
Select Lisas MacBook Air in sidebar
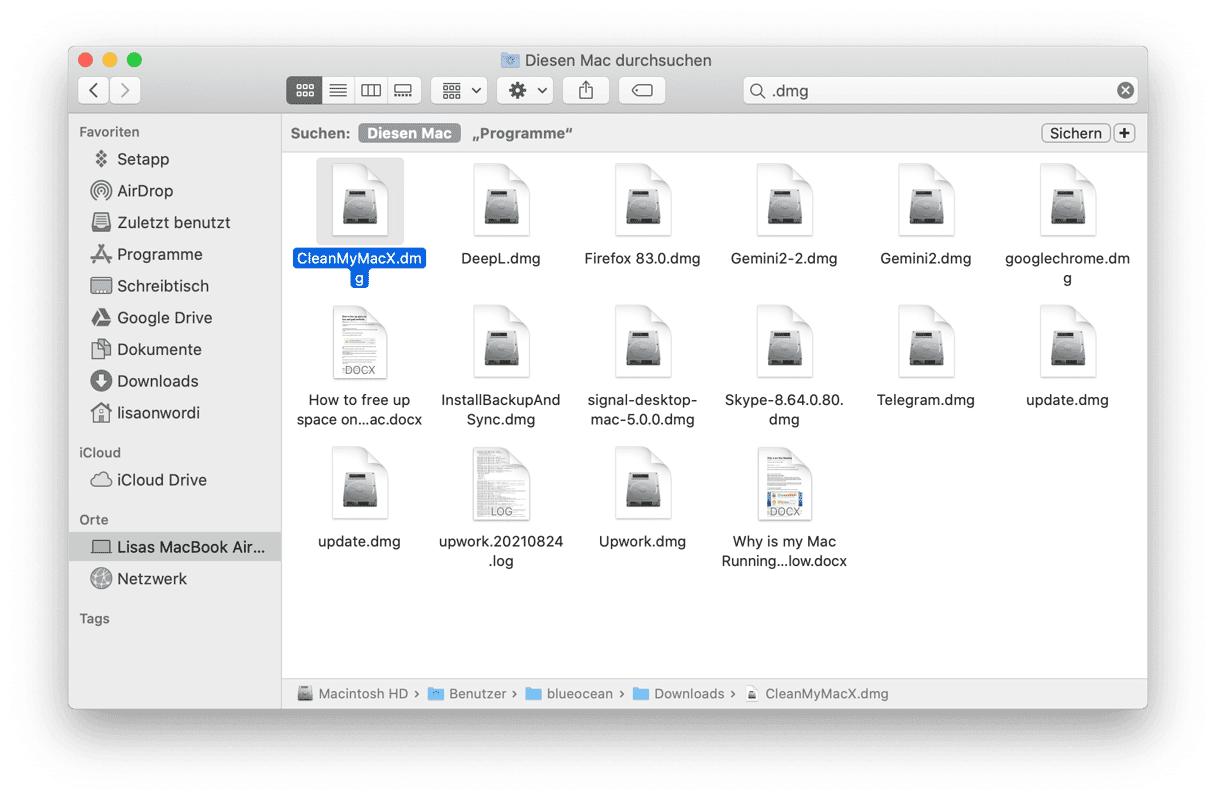[x=176, y=547]
